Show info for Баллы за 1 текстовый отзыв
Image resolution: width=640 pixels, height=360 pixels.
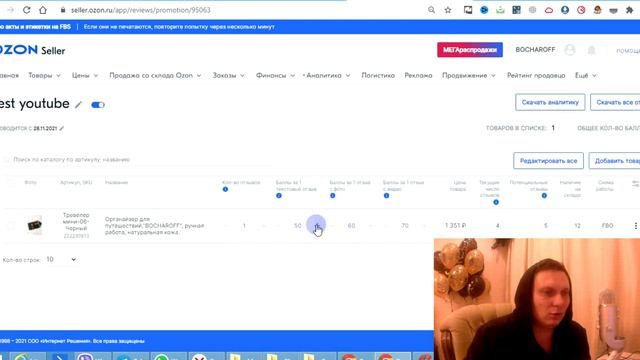pos(279,196)
